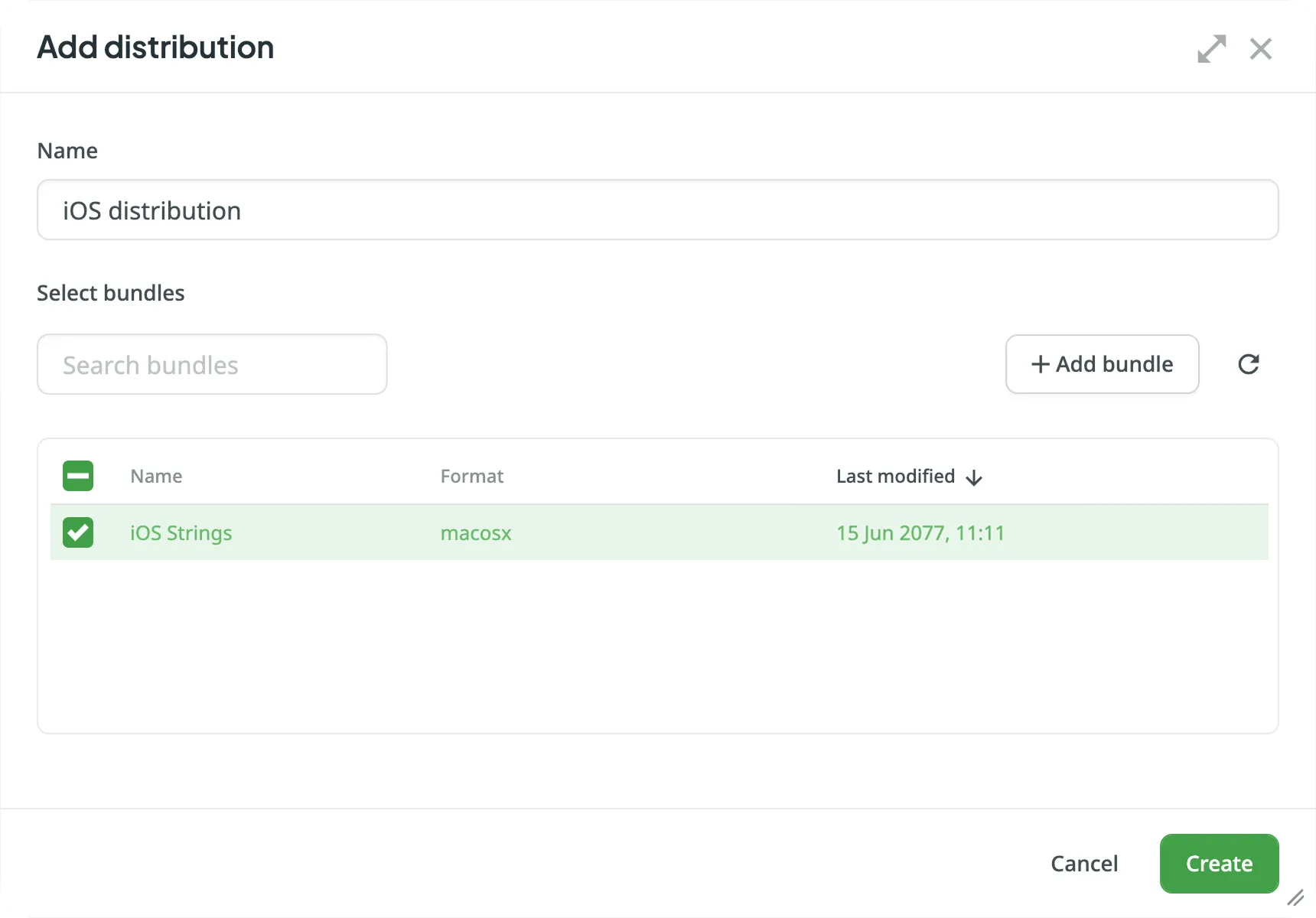Sort the table by Format column
The width and height of the screenshot is (1316, 918).
(471, 476)
